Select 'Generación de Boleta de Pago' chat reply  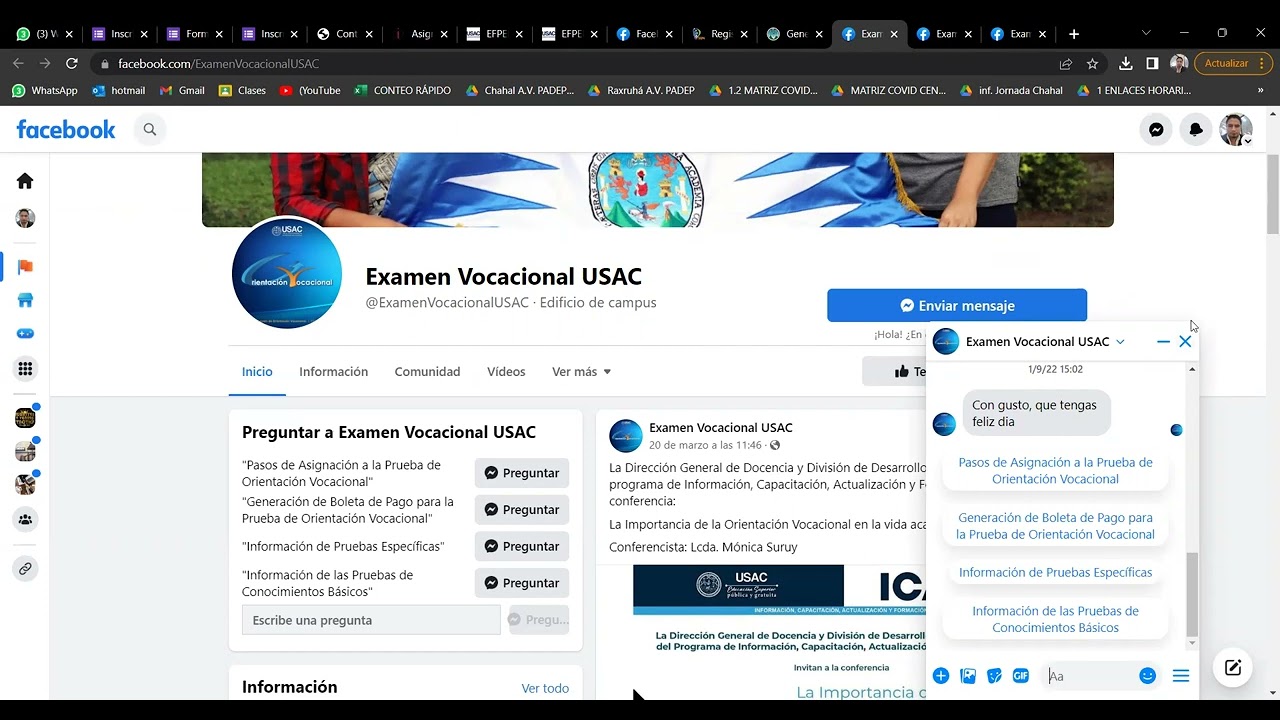(x=1055, y=526)
